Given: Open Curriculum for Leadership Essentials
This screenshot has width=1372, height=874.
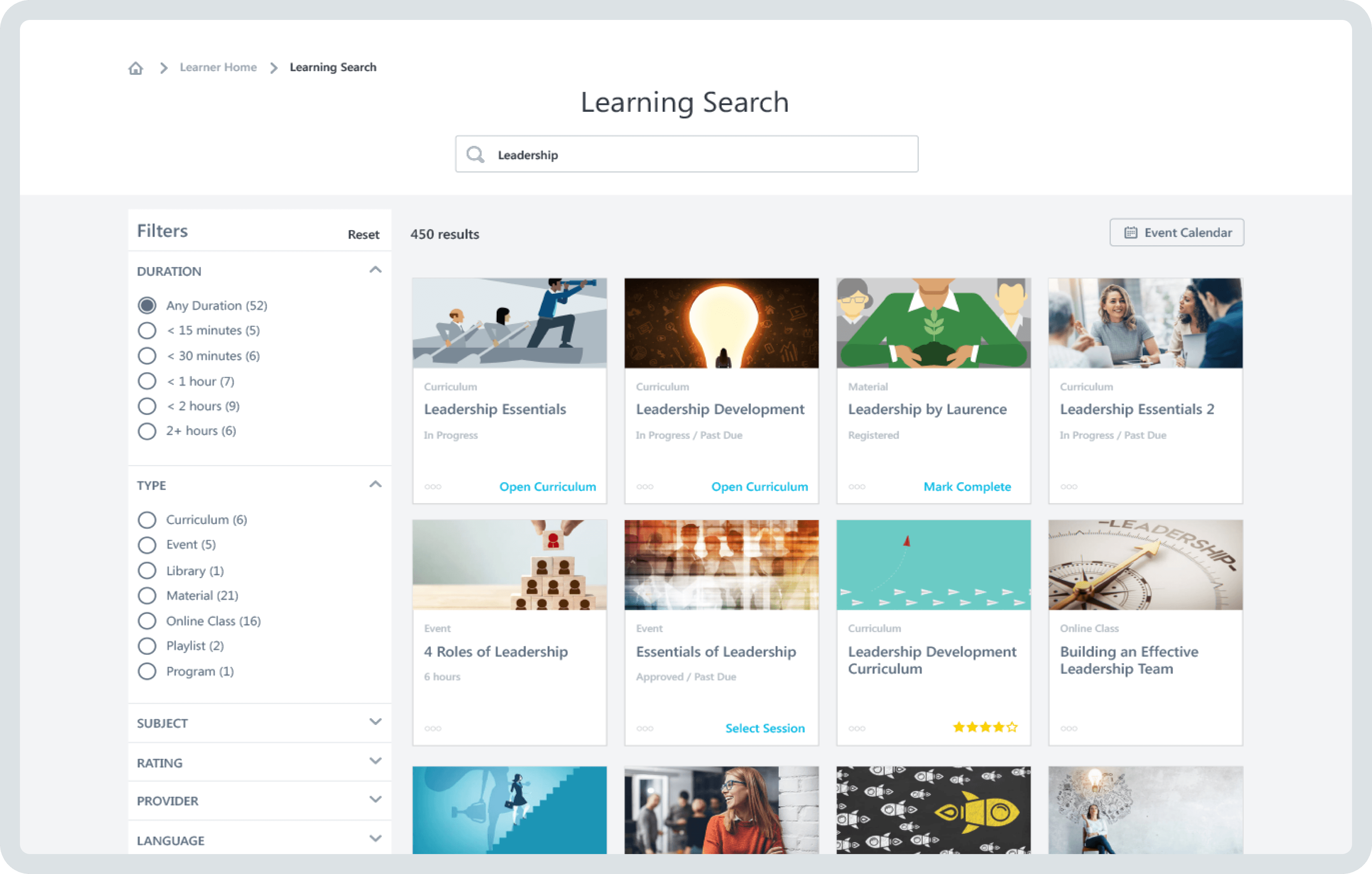Looking at the screenshot, I should (548, 486).
